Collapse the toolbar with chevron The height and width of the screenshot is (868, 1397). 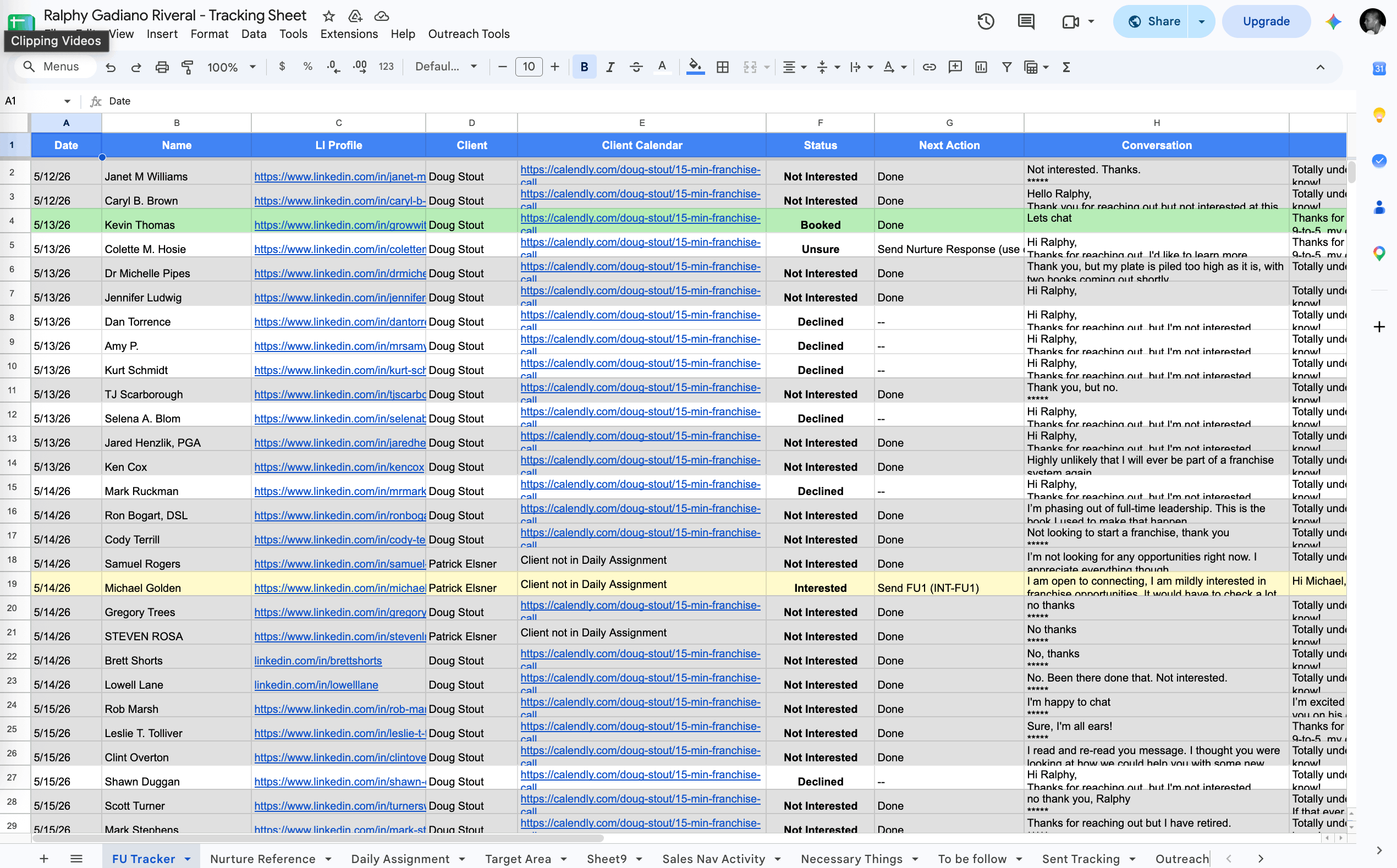pyautogui.click(x=1320, y=67)
